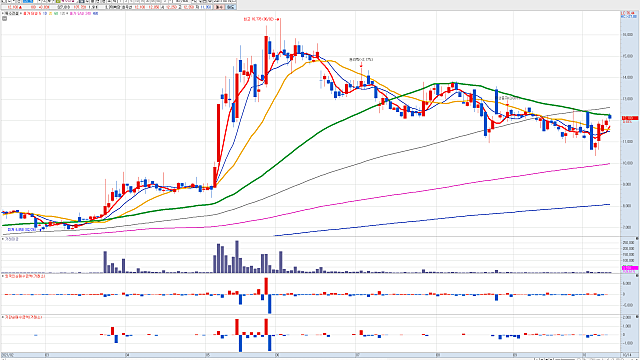Click month 05 label on date axis
640x360 pixels.
click(207, 355)
